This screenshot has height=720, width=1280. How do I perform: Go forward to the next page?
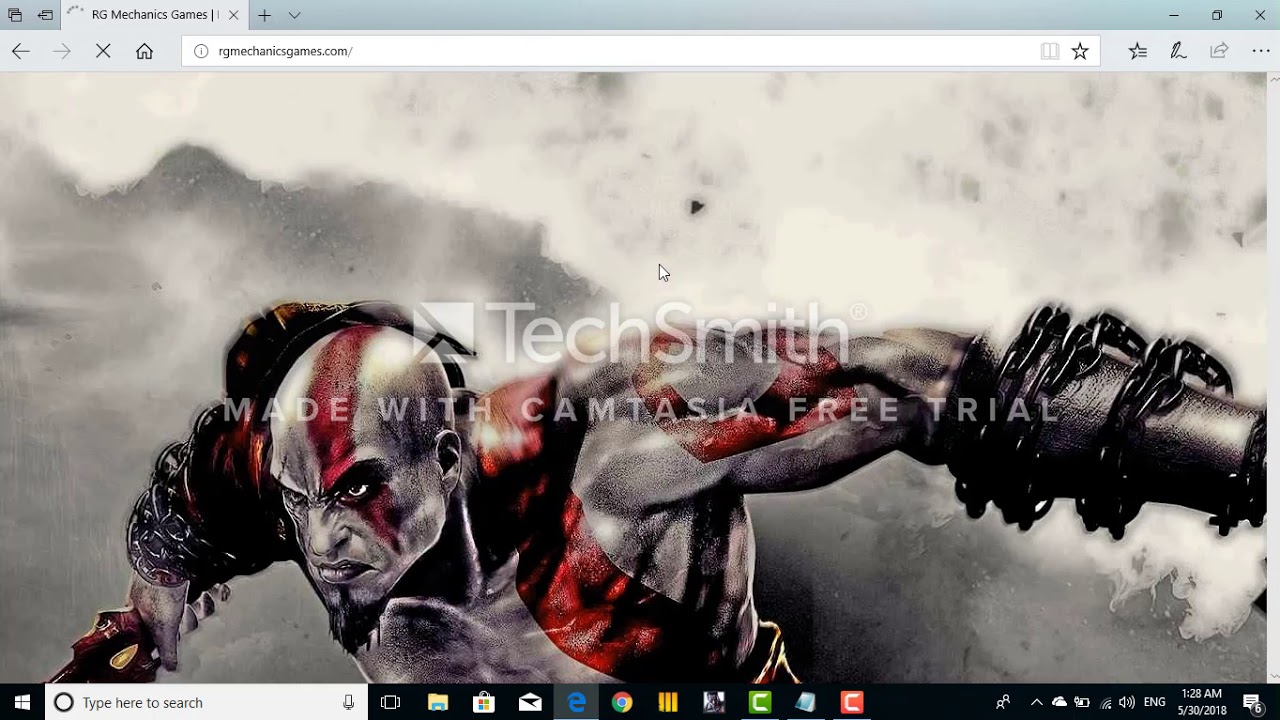pyautogui.click(x=62, y=51)
